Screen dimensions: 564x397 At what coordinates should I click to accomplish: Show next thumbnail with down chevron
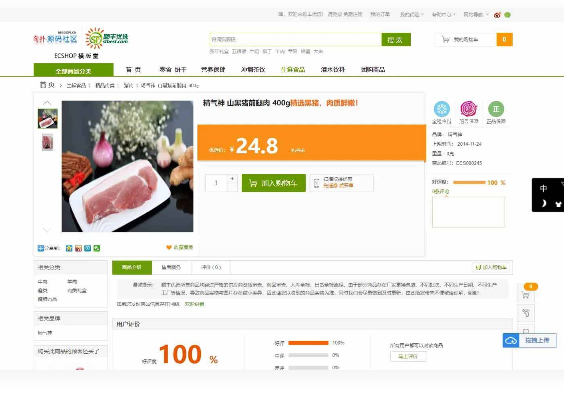pos(47,229)
